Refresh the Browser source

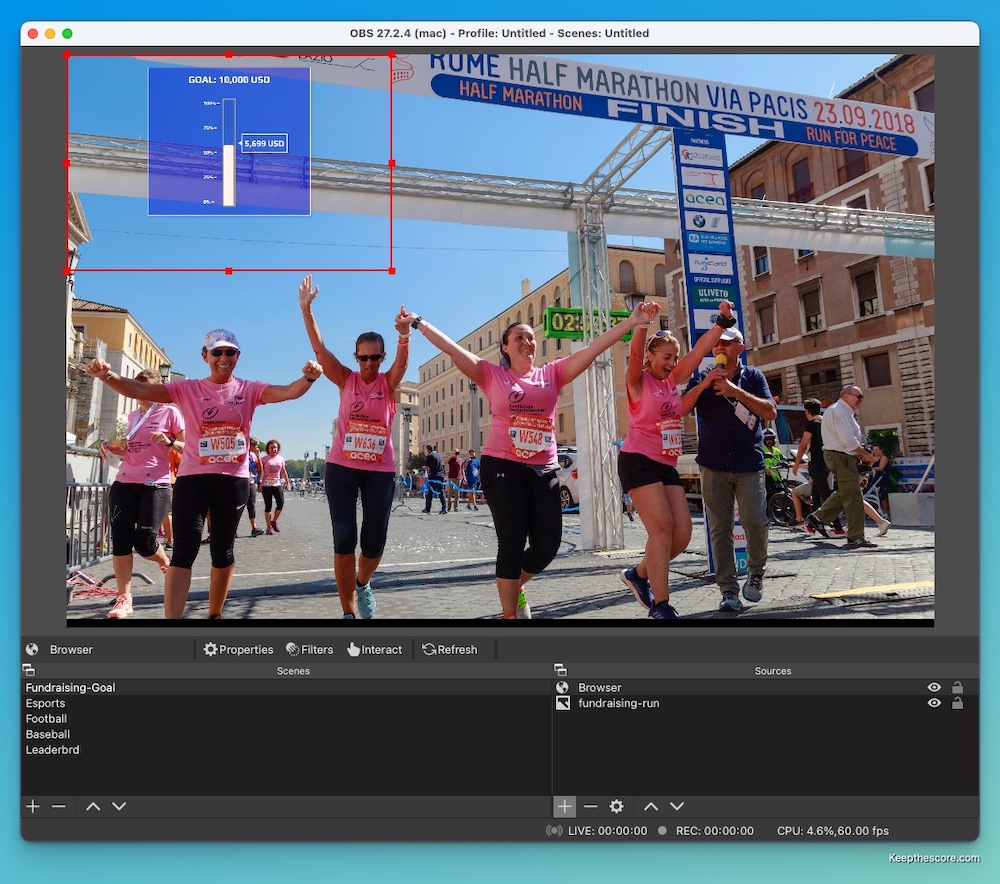tap(450, 649)
